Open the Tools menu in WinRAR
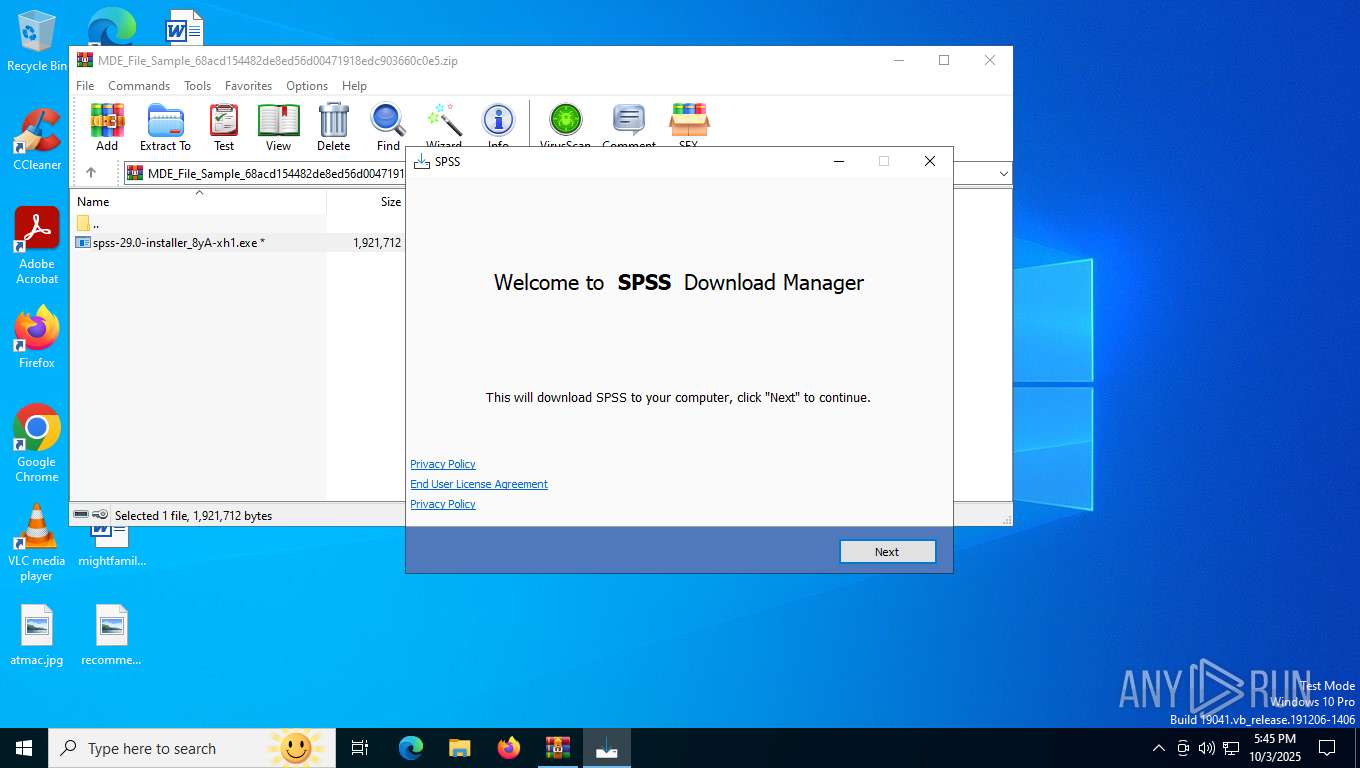The width and height of the screenshot is (1360, 768). tap(197, 86)
